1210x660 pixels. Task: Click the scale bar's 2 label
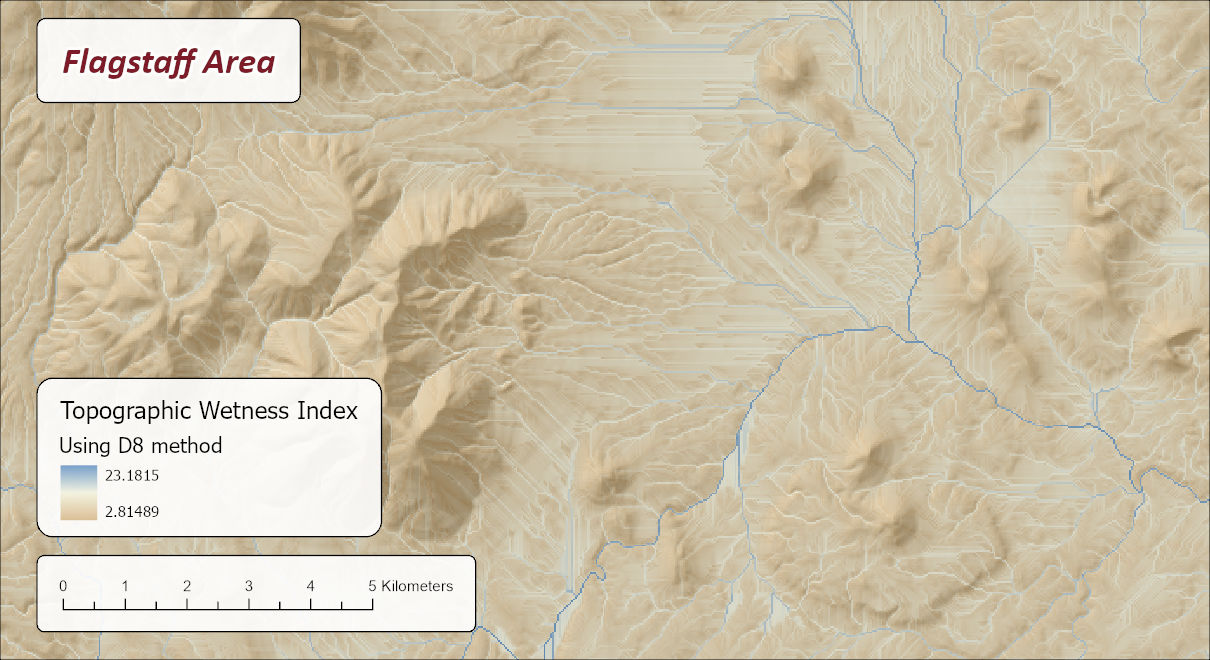click(187, 586)
